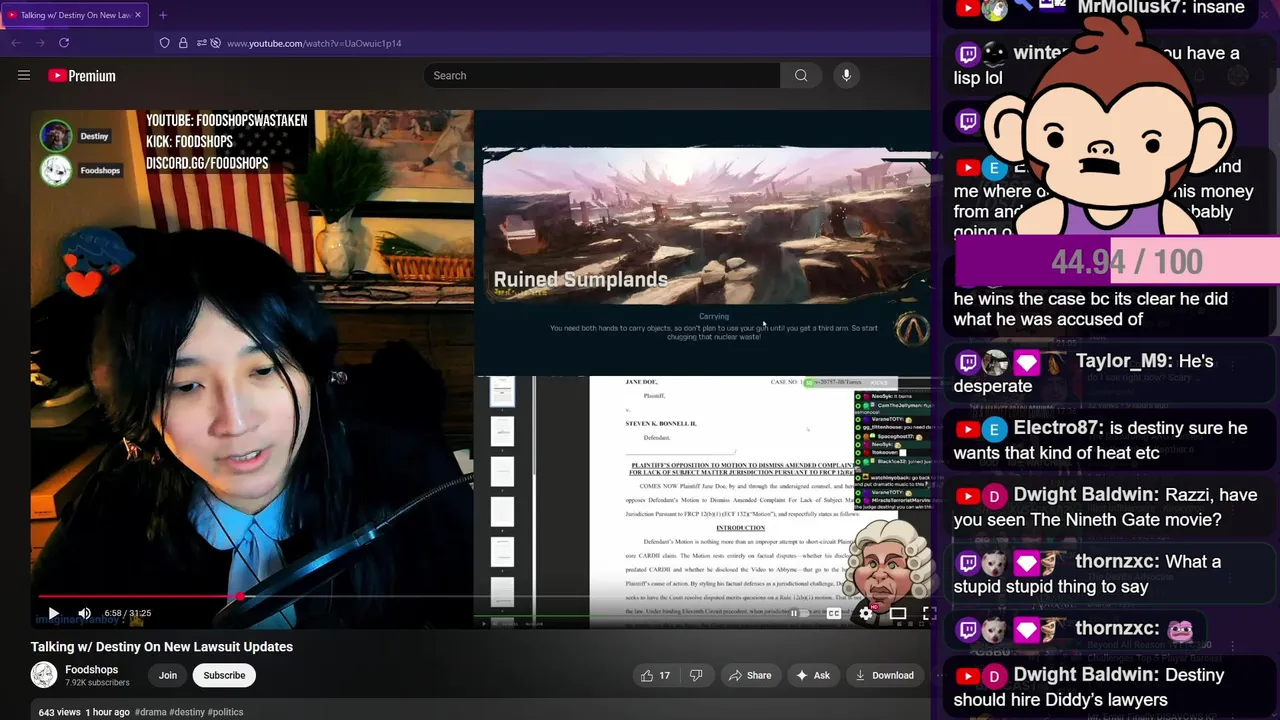Image resolution: width=1280 pixels, height=720 pixels.
Task: Open Foodshops channel avatar
Action: [x=44, y=675]
